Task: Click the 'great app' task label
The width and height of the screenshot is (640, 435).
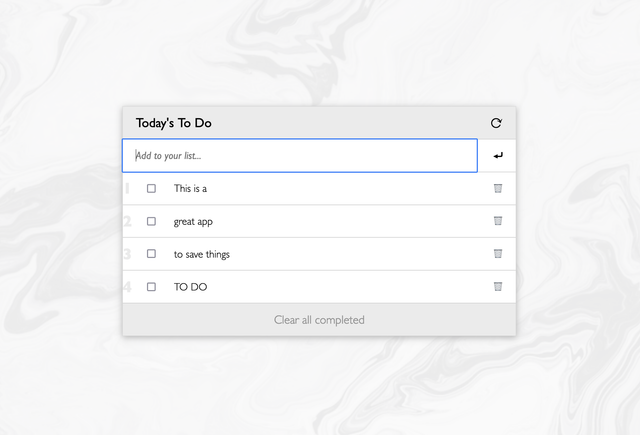Action: tap(193, 221)
